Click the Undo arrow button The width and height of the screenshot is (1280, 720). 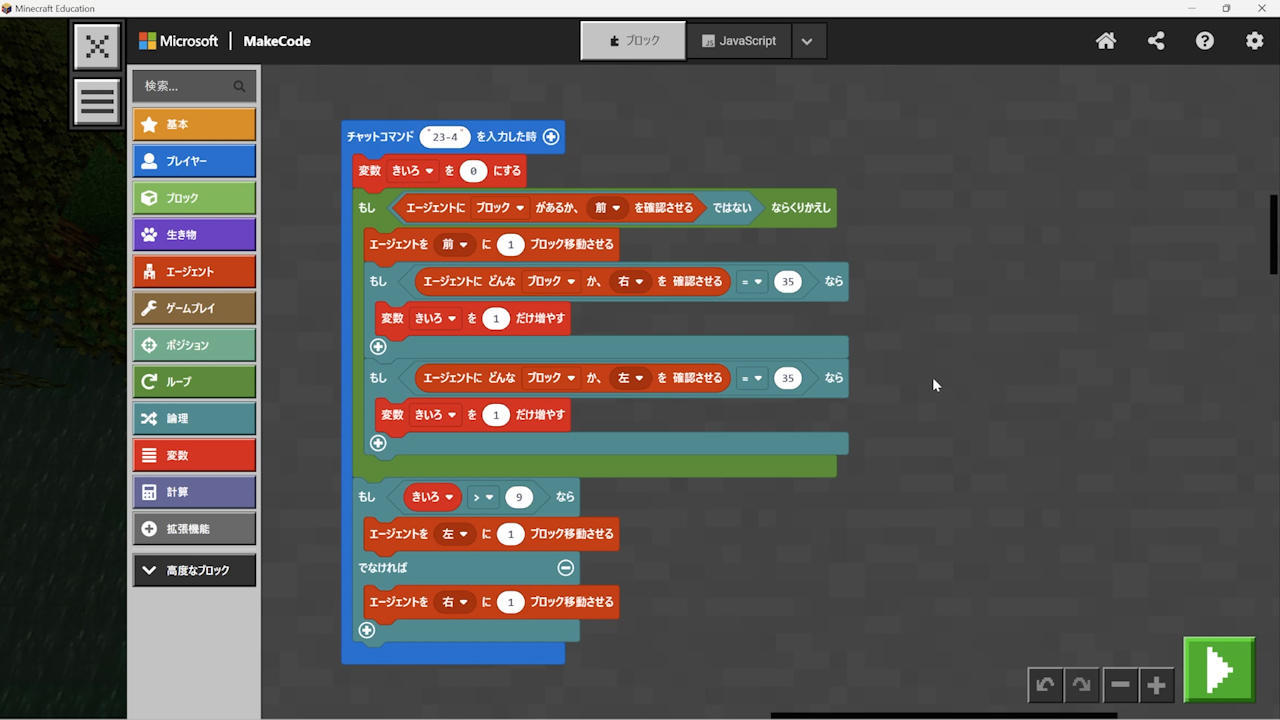pos(1045,685)
